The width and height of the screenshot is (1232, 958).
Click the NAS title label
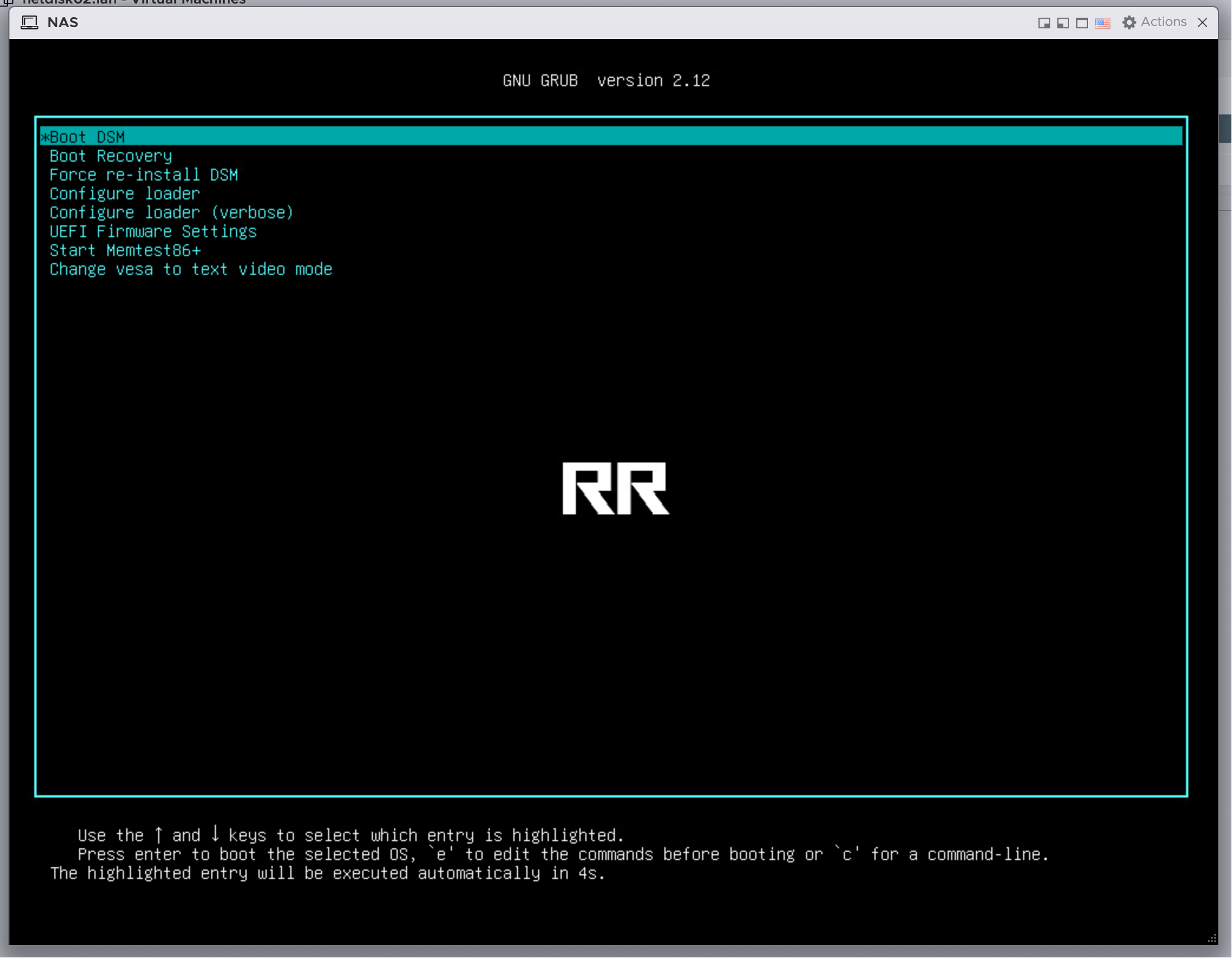coord(63,22)
